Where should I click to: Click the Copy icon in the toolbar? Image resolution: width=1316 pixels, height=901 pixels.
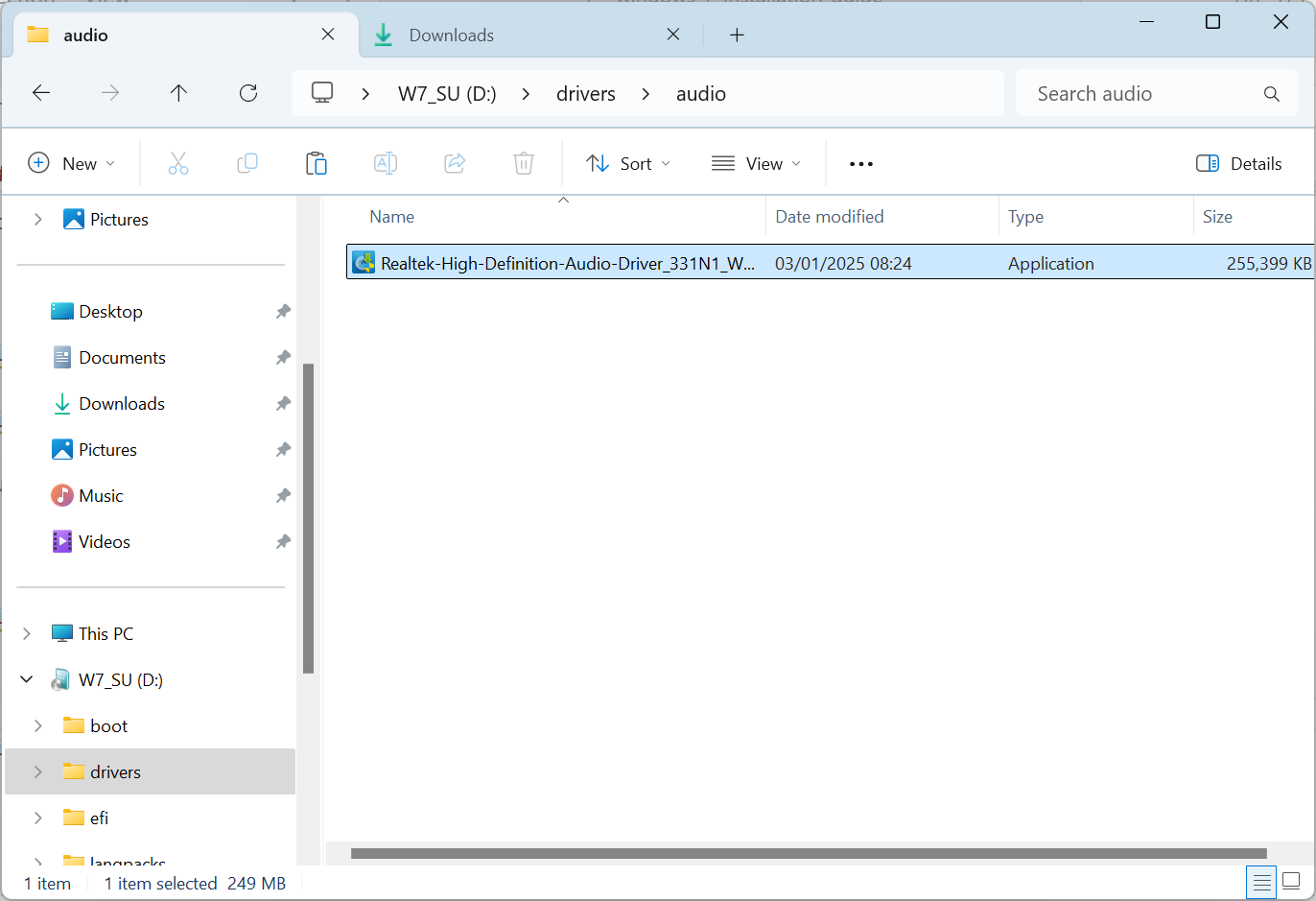(247, 163)
